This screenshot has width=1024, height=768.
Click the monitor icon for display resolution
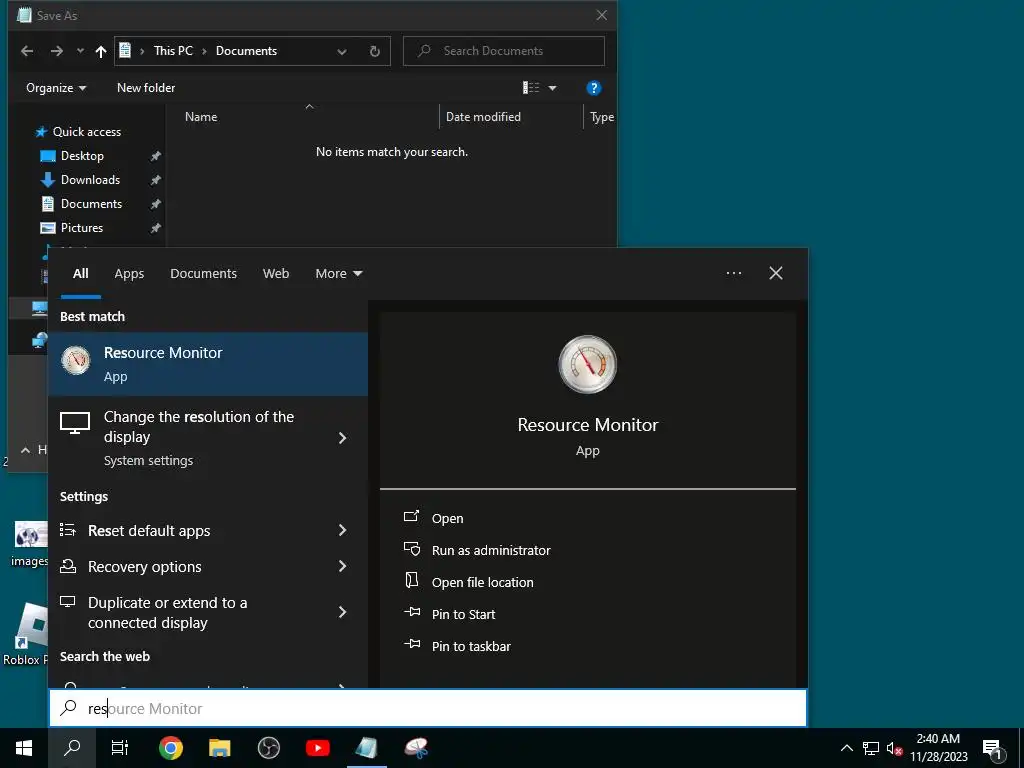75,423
